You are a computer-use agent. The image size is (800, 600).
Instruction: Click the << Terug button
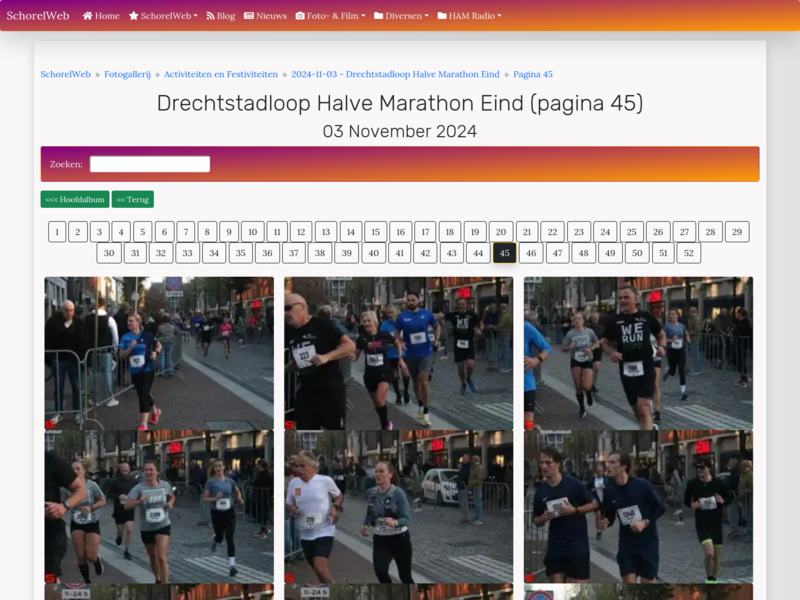(133, 199)
